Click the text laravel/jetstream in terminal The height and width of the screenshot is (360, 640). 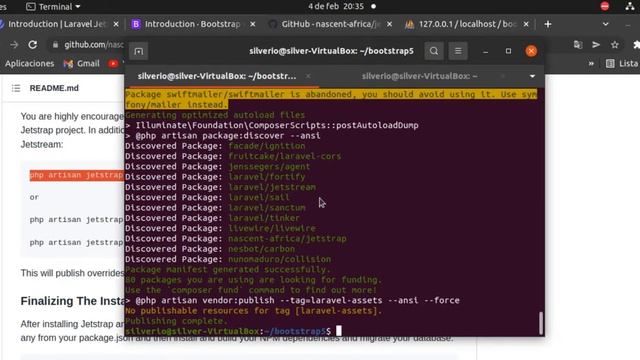(x=272, y=187)
